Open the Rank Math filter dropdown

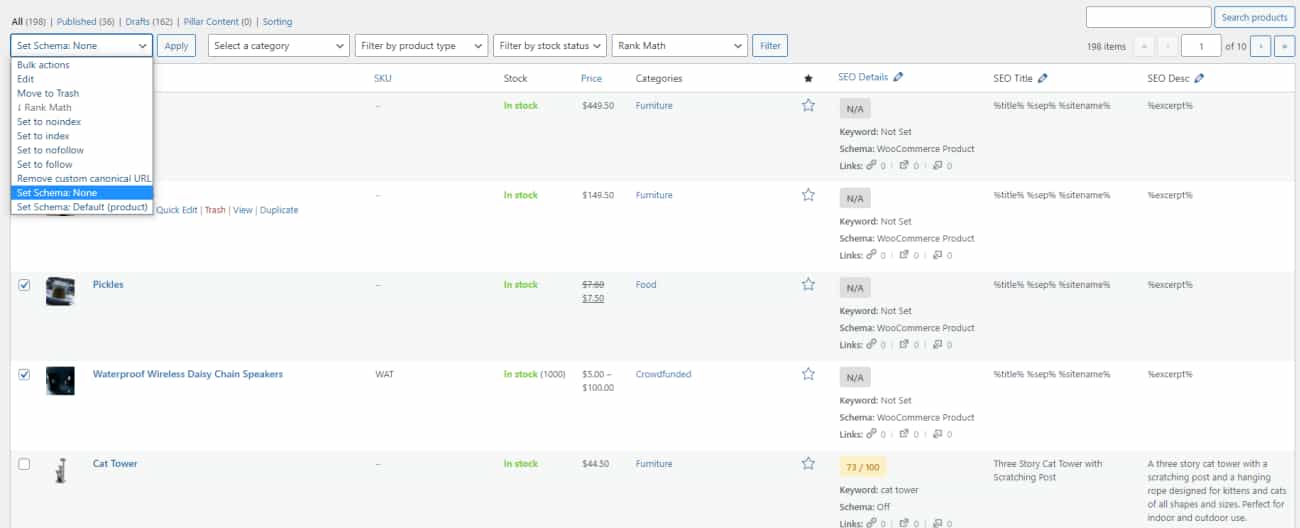(x=680, y=45)
